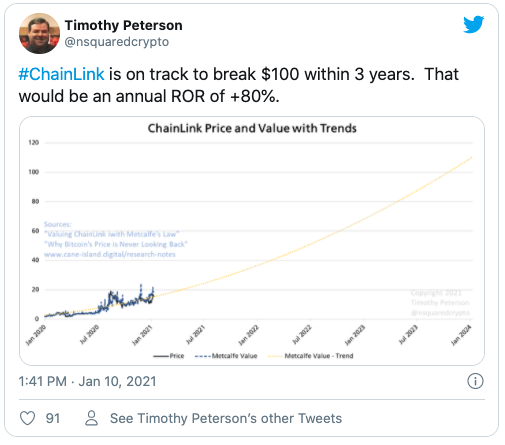This screenshot has height=445, width=505.
Task: Select the Price legend entry
Action: coord(169,356)
